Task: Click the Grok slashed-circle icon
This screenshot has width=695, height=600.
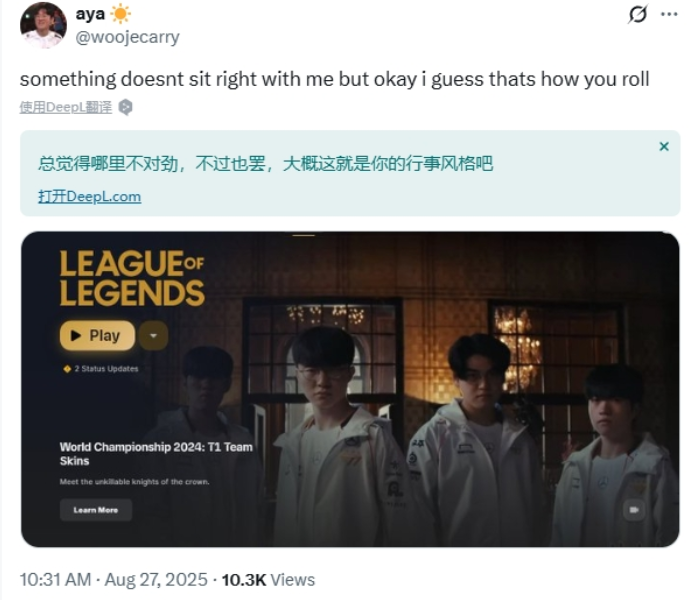Action: click(x=638, y=14)
